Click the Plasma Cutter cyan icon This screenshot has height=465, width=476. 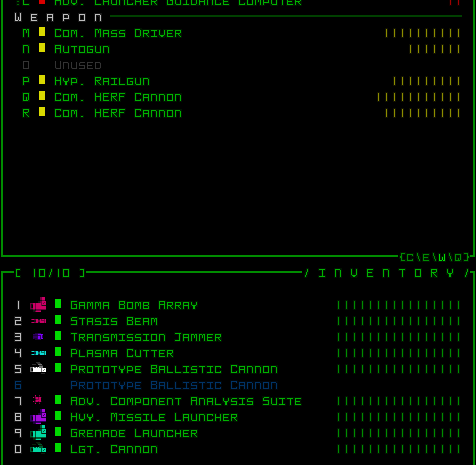pyautogui.click(x=38, y=353)
